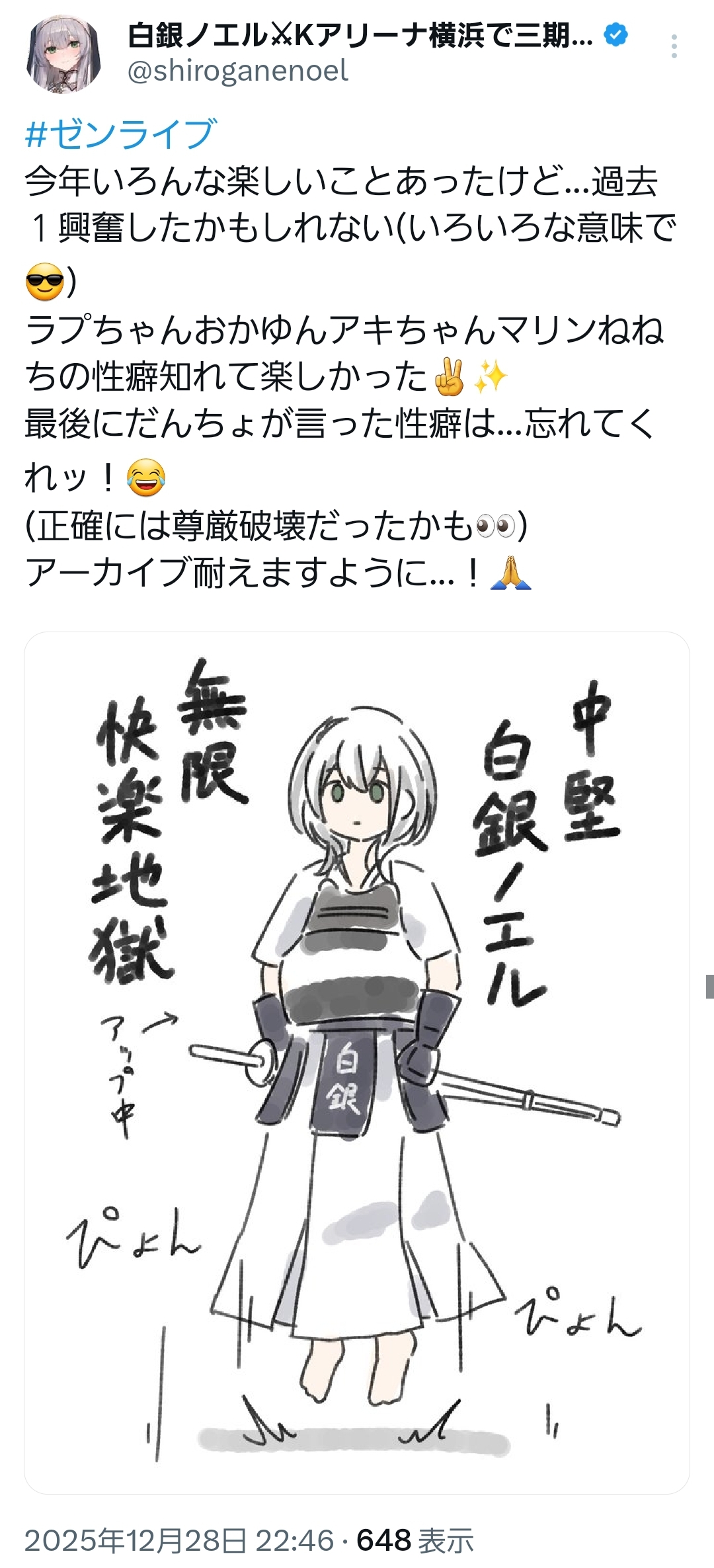Click the line アーカイブ耐えますように
Viewport: 714px width, 1568px height.
(278, 573)
